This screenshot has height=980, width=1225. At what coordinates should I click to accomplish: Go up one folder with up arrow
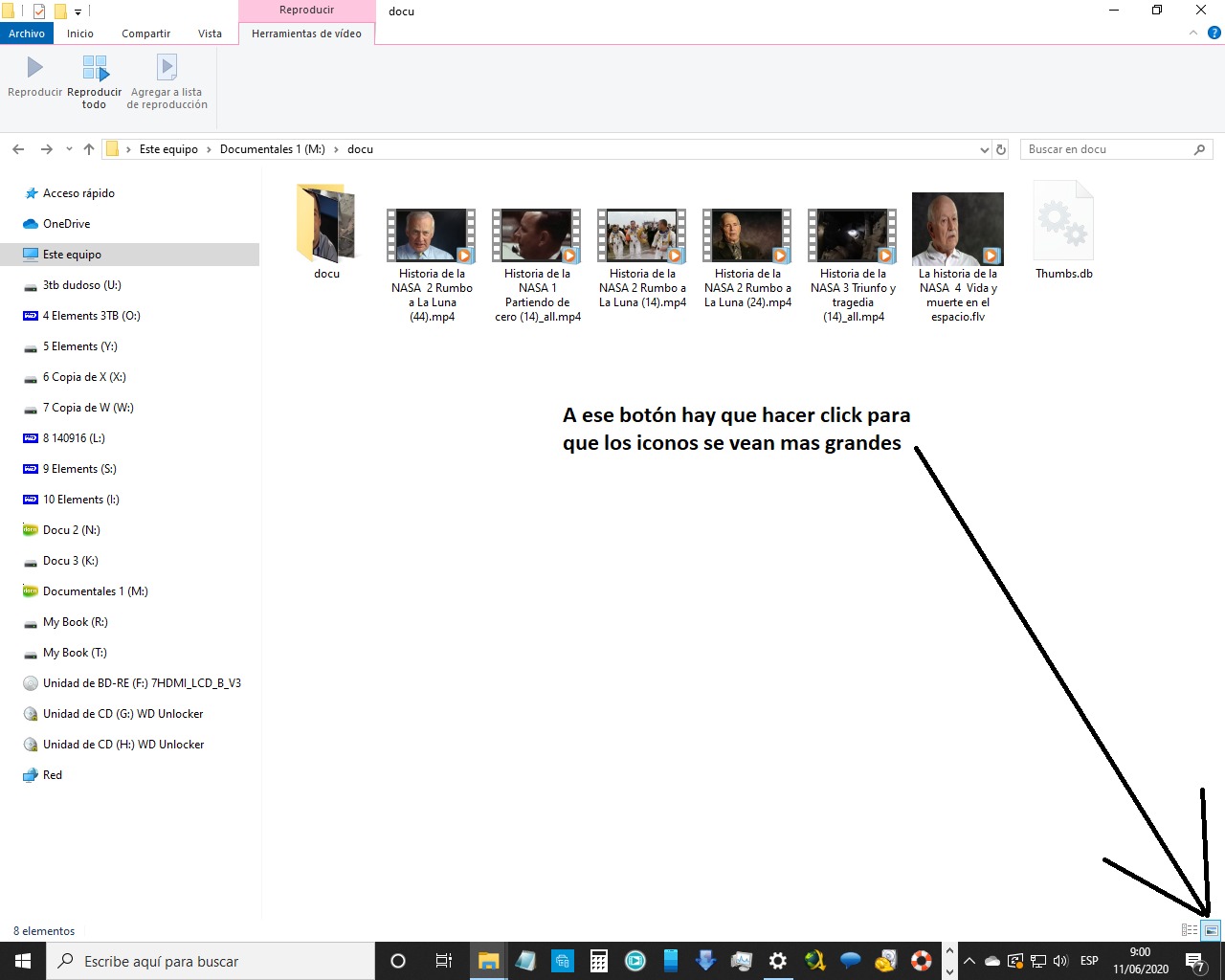coord(89,149)
